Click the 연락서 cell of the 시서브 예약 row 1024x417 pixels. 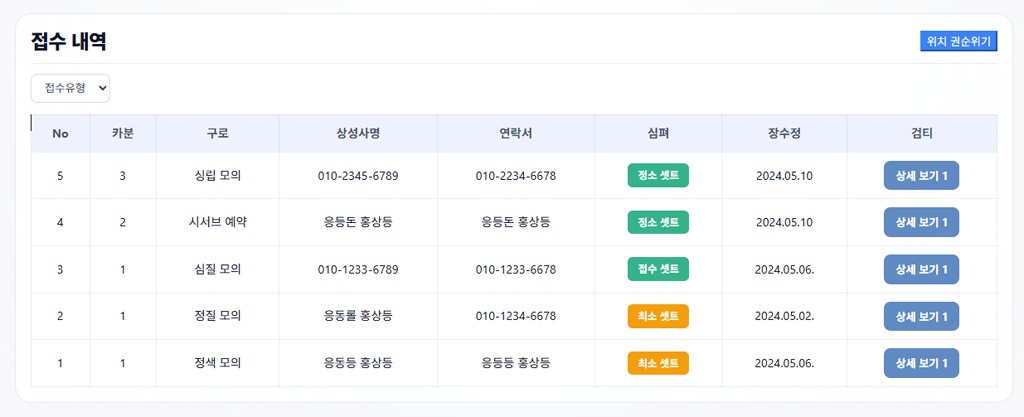(516, 222)
